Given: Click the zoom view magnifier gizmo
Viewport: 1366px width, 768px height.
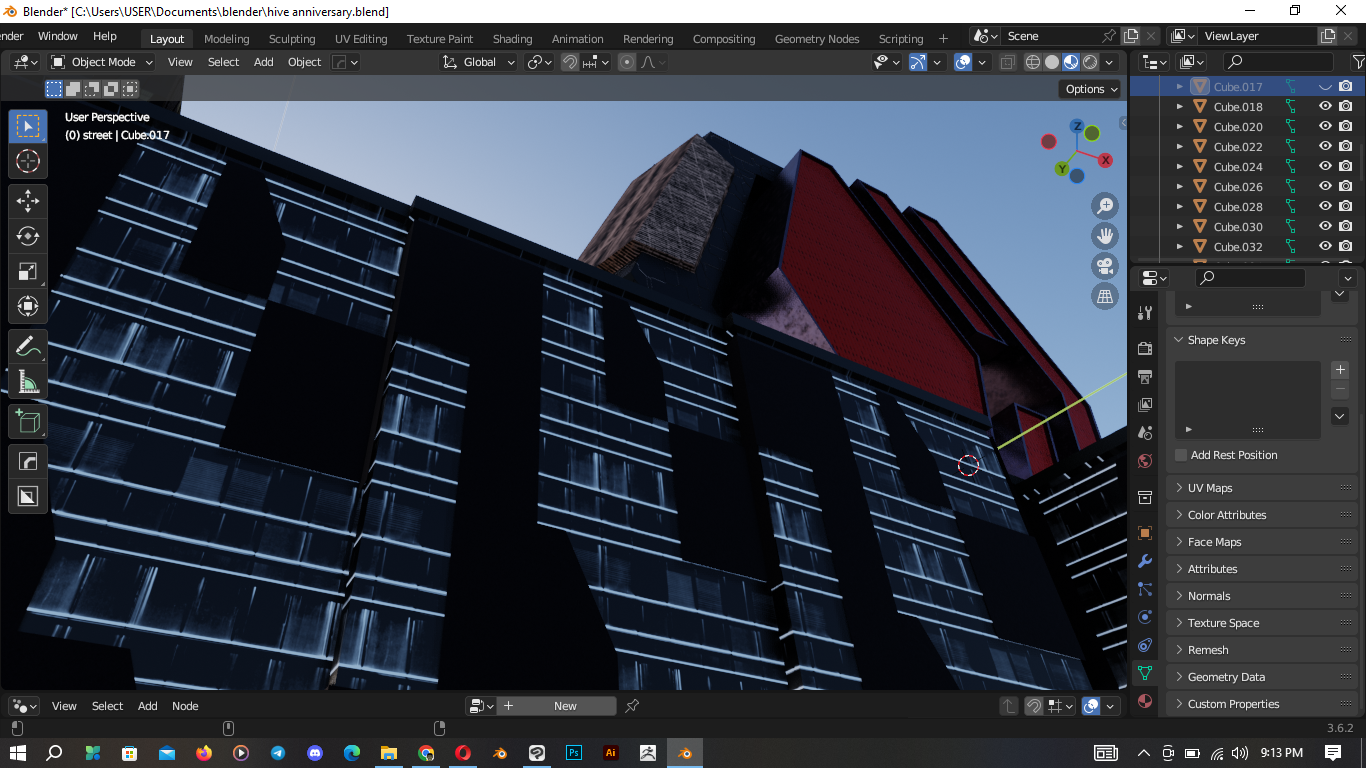Looking at the screenshot, I should (x=1105, y=206).
